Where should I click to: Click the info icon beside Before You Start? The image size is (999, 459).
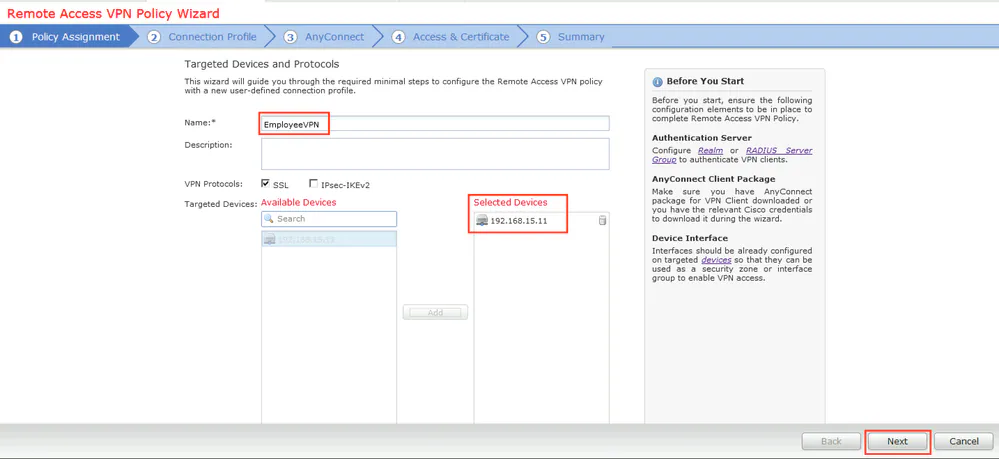pos(657,82)
